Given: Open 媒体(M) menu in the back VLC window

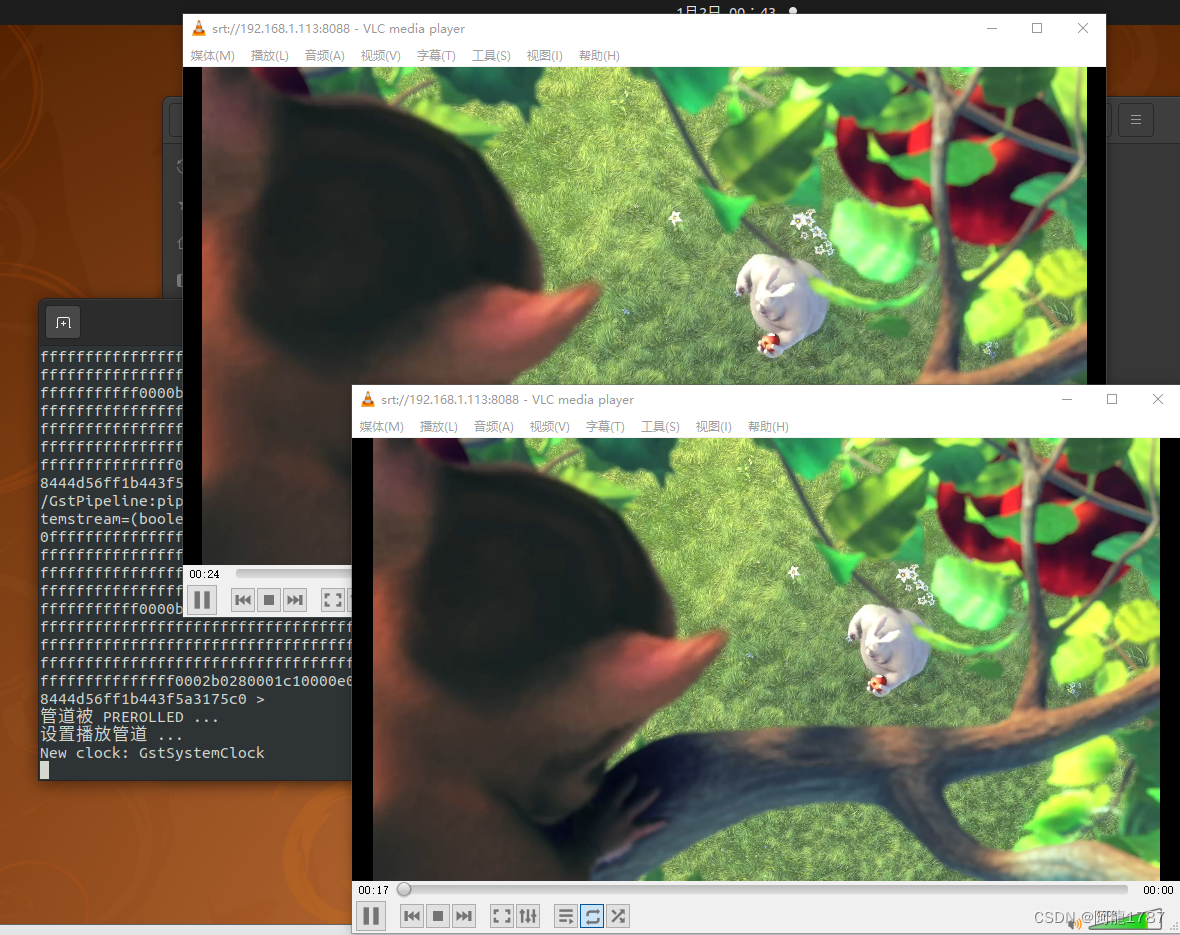Looking at the screenshot, I should tap(212, 56).
